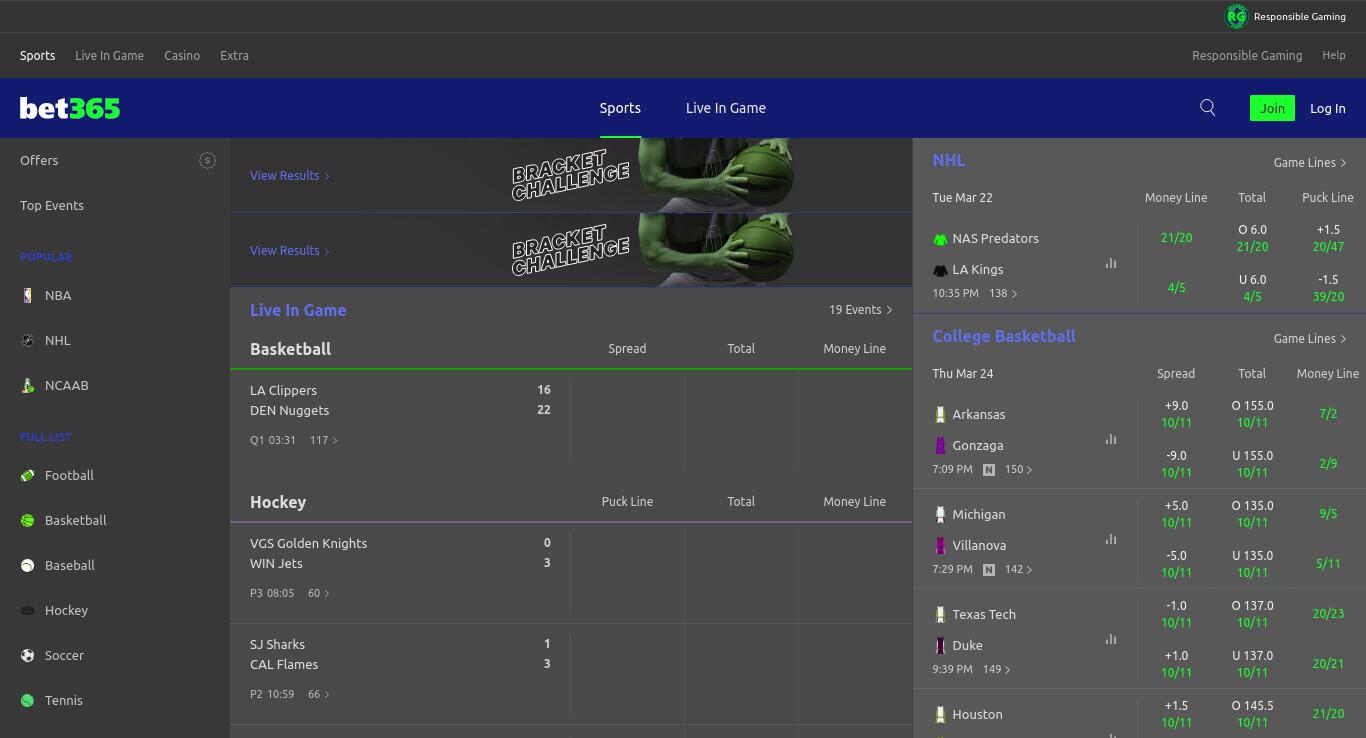
Task: Click the Offers badge icon in sidebar
Action: [207, 160]
